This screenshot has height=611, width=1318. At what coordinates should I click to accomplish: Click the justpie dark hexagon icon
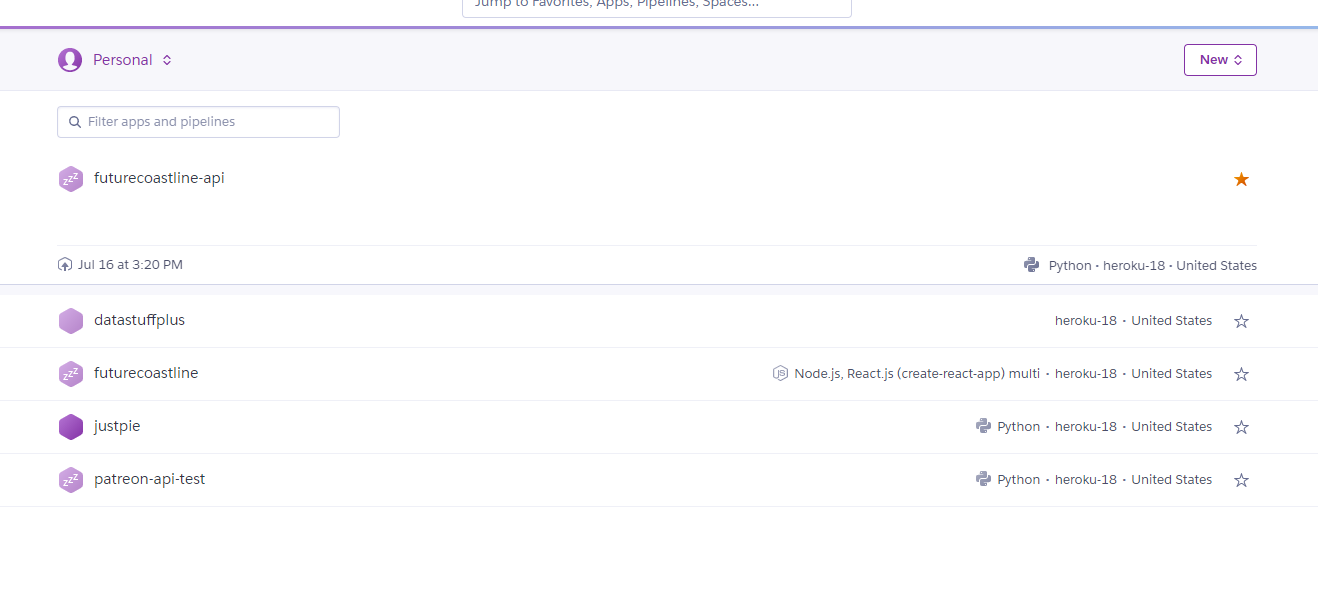(70, 427)
